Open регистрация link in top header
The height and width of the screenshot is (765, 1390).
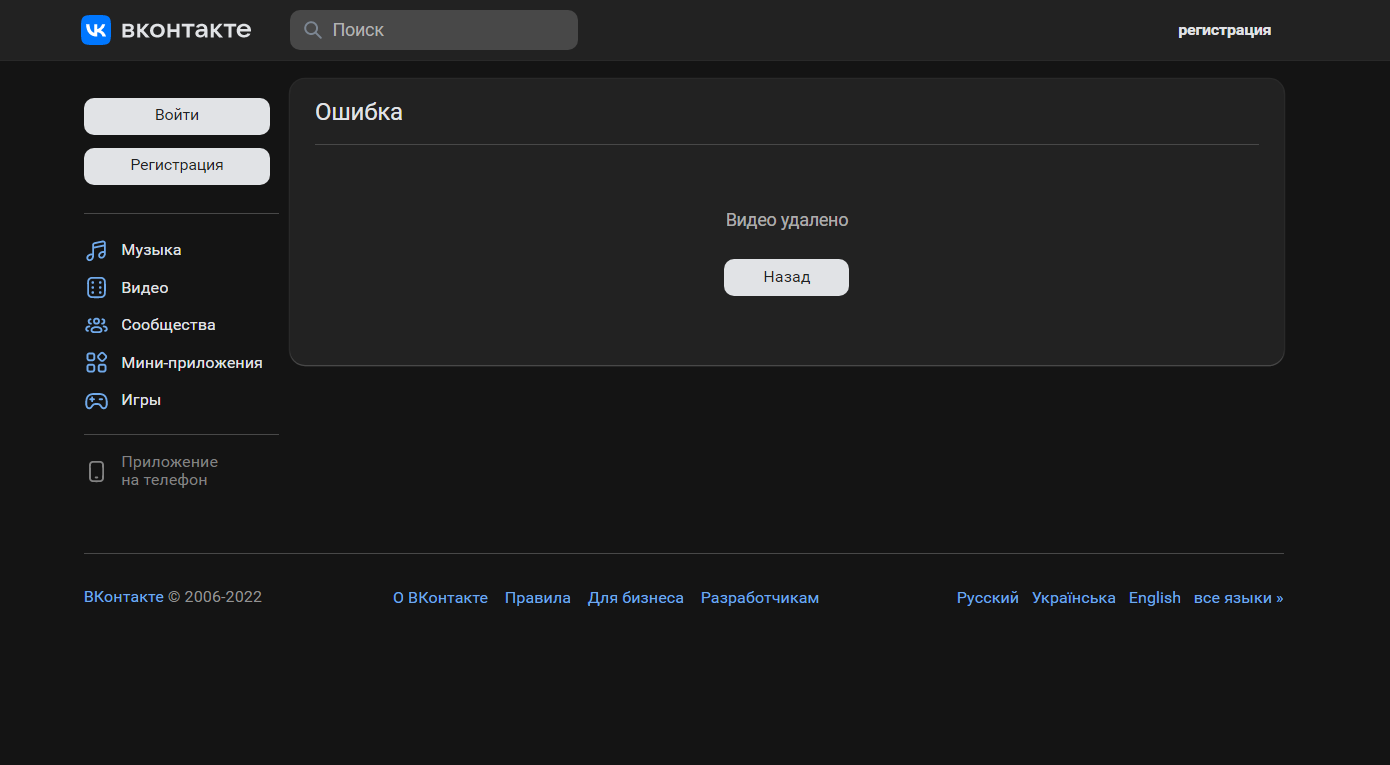[1224, 30]
